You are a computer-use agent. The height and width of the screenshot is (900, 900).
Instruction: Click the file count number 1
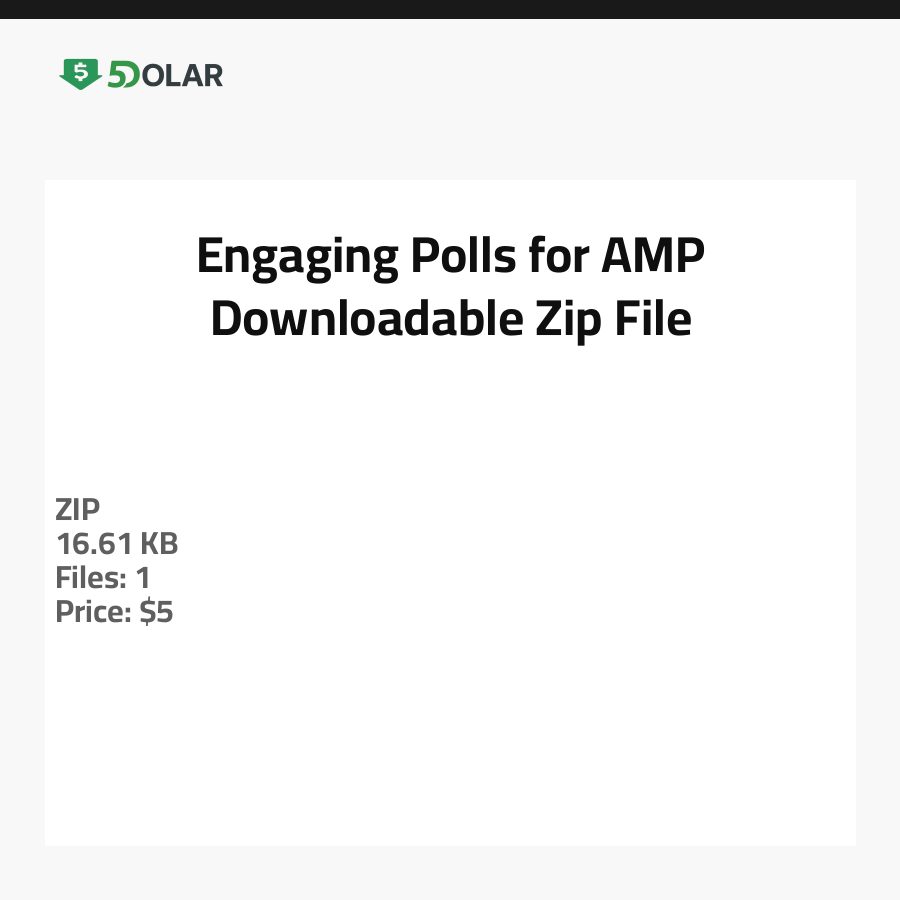[x=142, y=578]
